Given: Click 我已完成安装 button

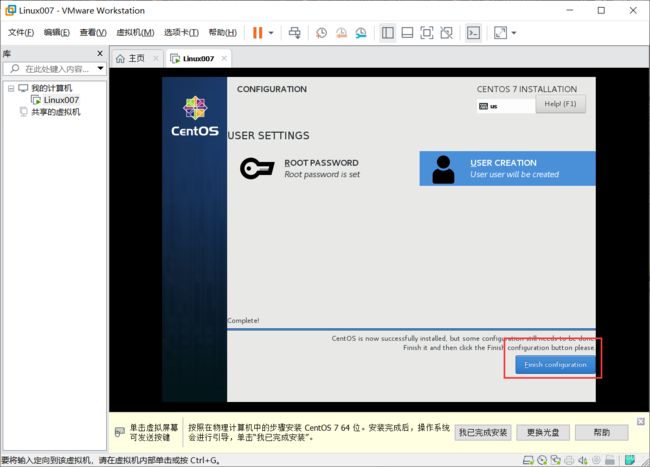Looking at the screenshot, I should pos(483,433).
